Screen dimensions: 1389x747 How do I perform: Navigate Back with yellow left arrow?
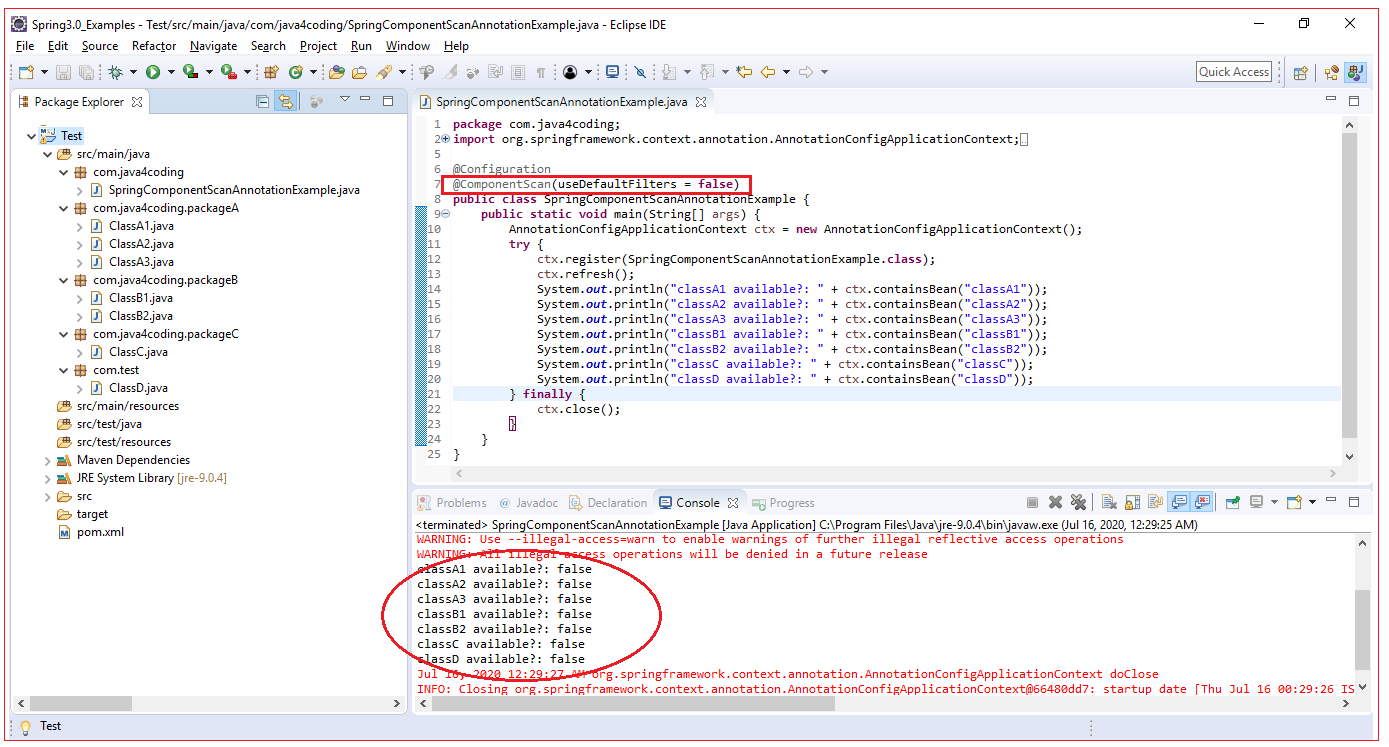click(768, 72)
